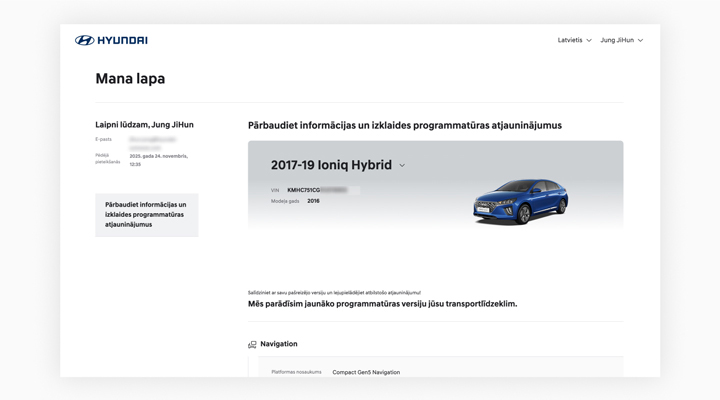Click the 'Mēs parādīsim jaunāko programmatūras versiju' heading
720x400 pixels.
pos(382,303)
